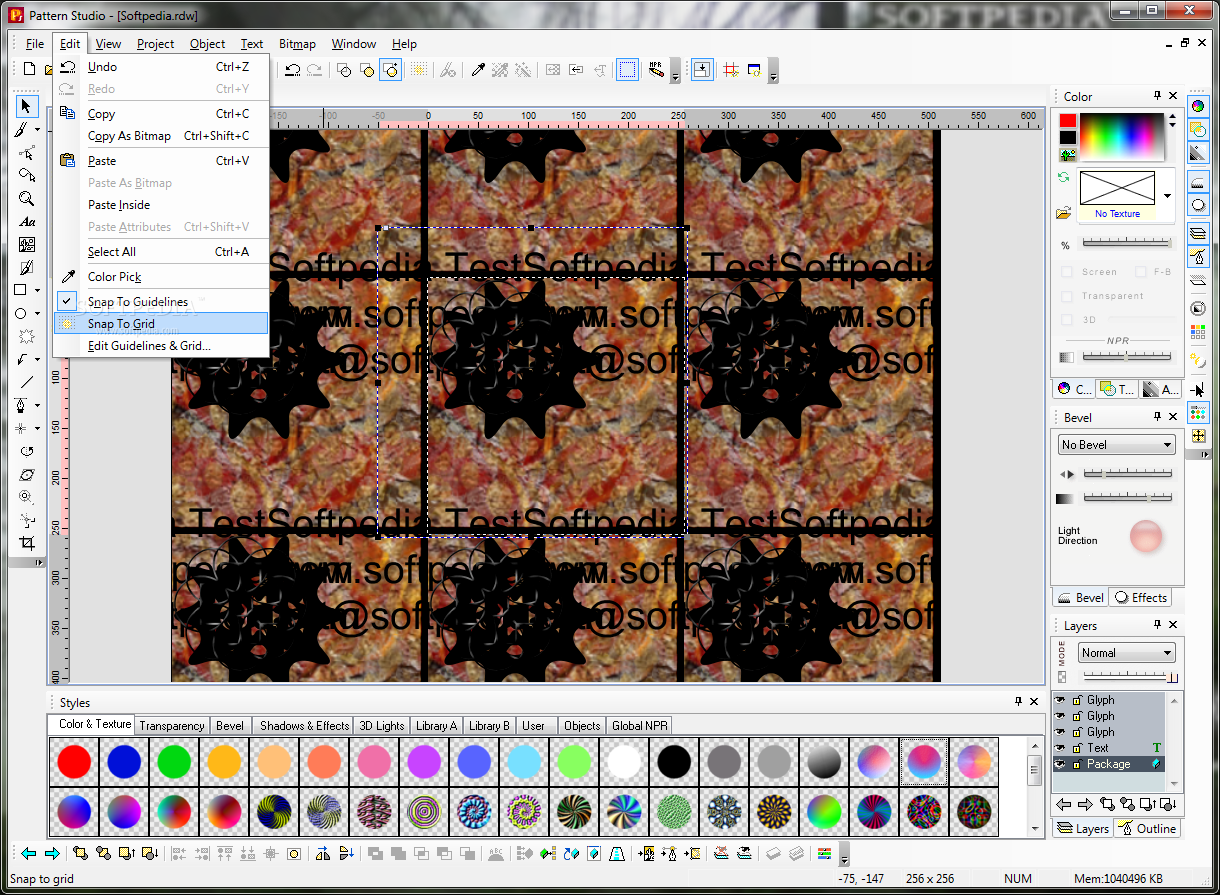Select the Text tool Aa icon
The height and width of the screenshot is (895, 1220).
pos(27,222)
